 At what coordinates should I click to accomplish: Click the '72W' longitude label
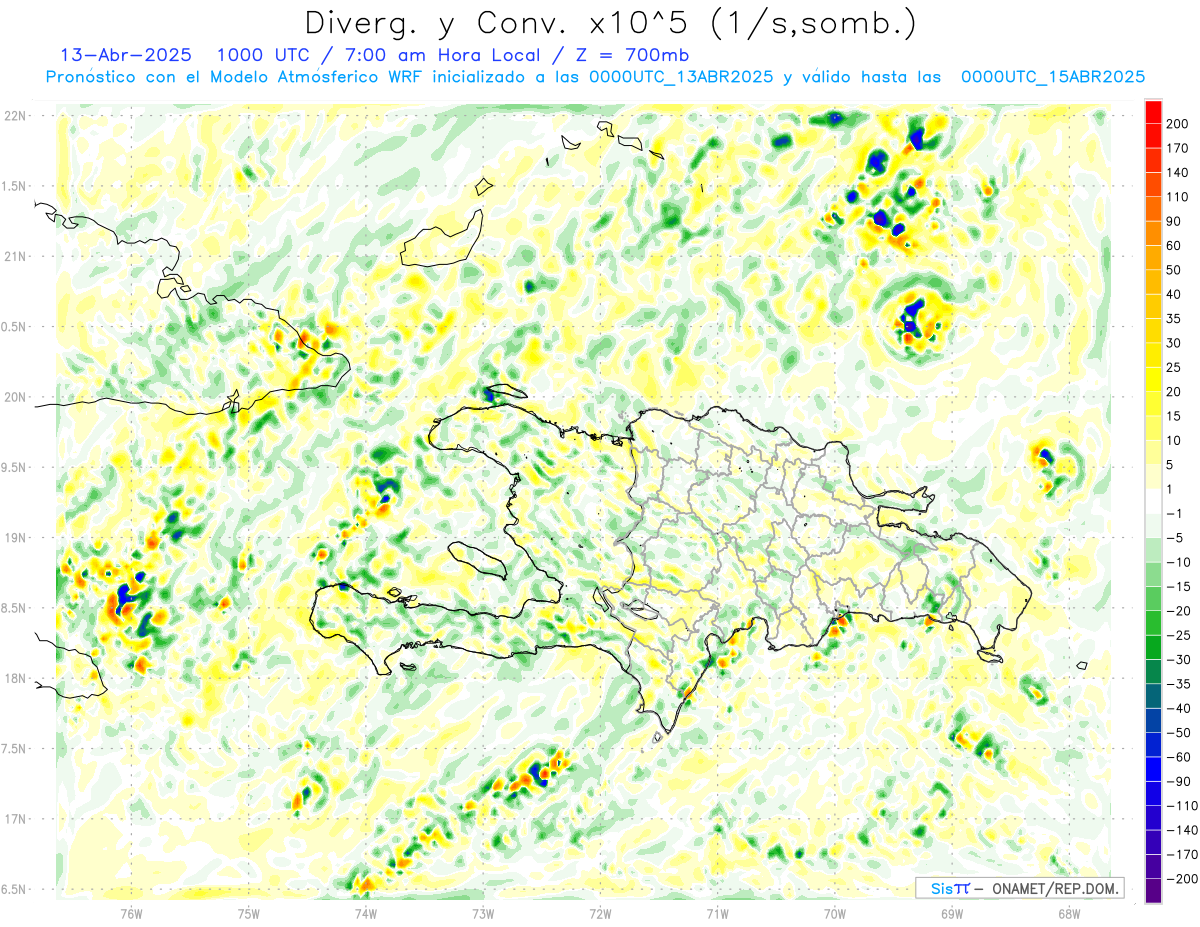[x=600, y=913]
